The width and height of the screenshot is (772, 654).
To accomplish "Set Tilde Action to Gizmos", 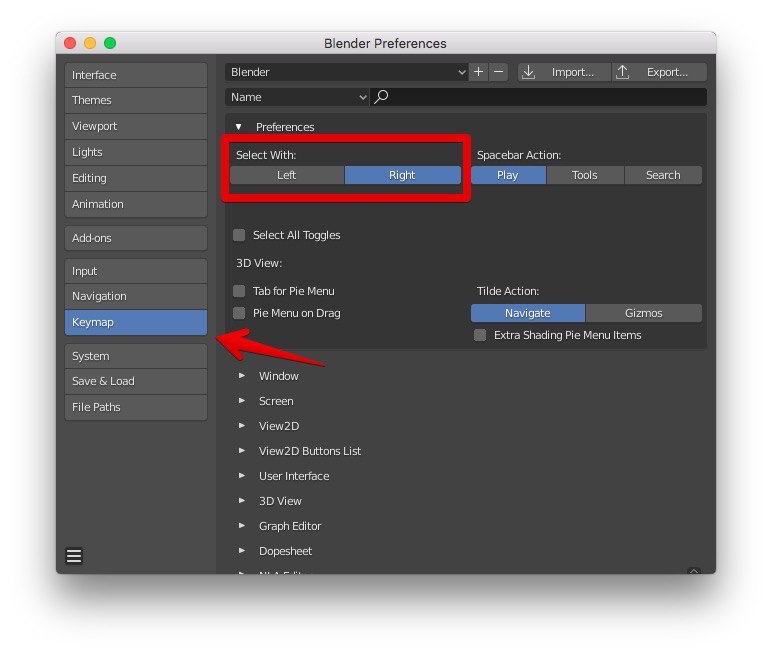I will click(644, 313).
